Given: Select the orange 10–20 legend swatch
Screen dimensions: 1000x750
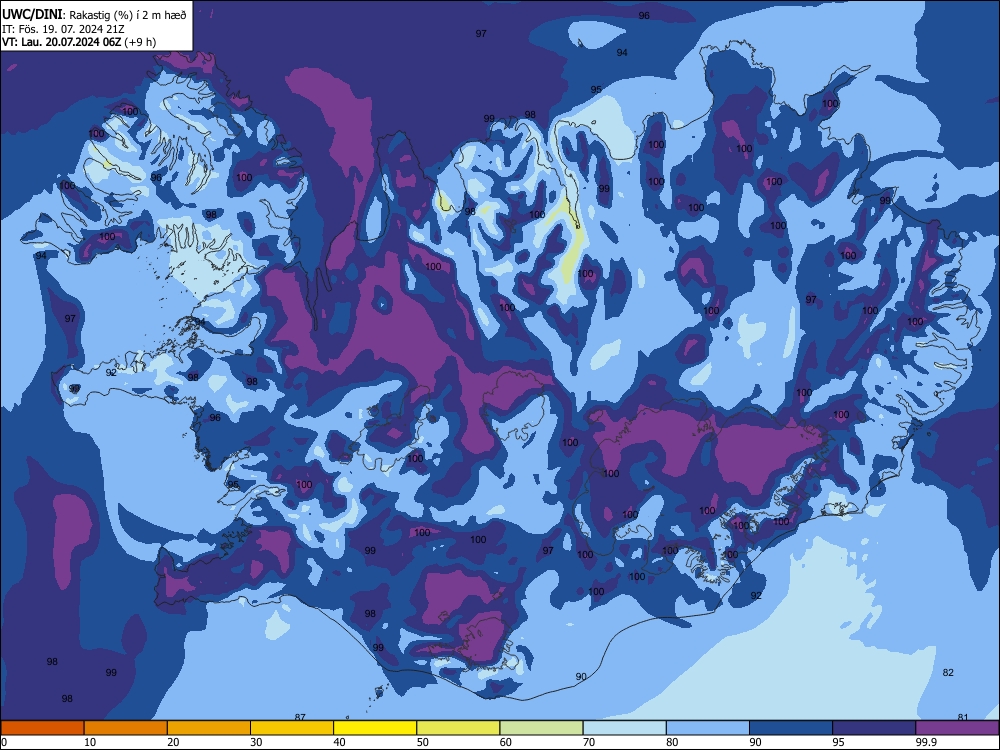Looking at the screenshot, I should 126,728.
